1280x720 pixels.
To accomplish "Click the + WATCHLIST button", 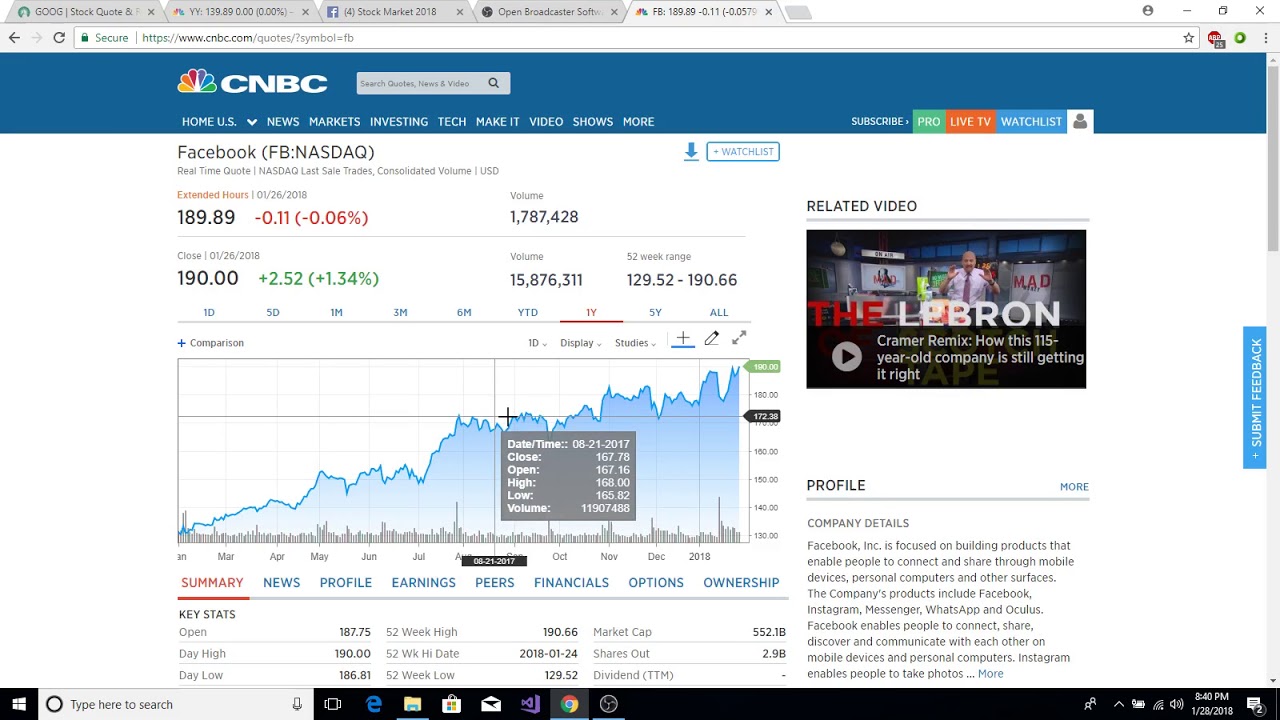I will [743, 151].
